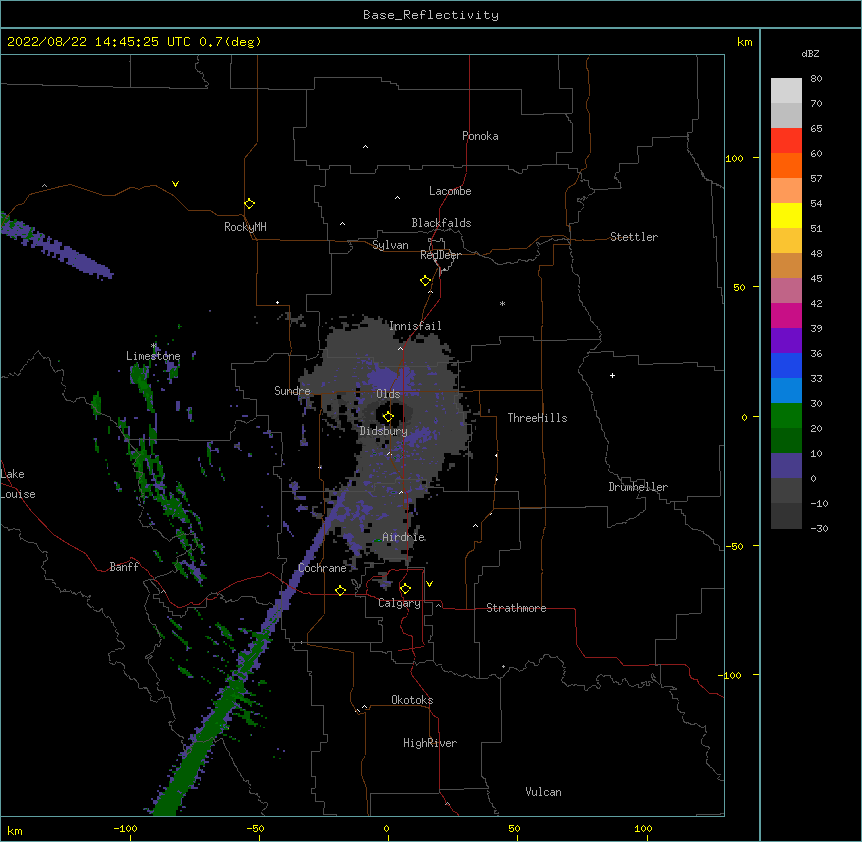Click the yellow diamond marker below the Cochrane label
This screenshot has height=842, width=862.
(340, 590)
